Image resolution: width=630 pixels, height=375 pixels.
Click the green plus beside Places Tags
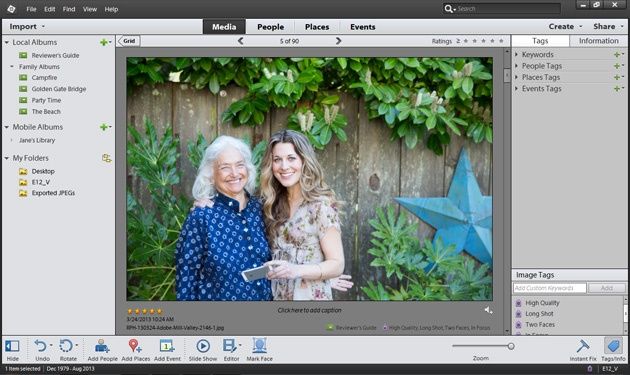(617, 77)
